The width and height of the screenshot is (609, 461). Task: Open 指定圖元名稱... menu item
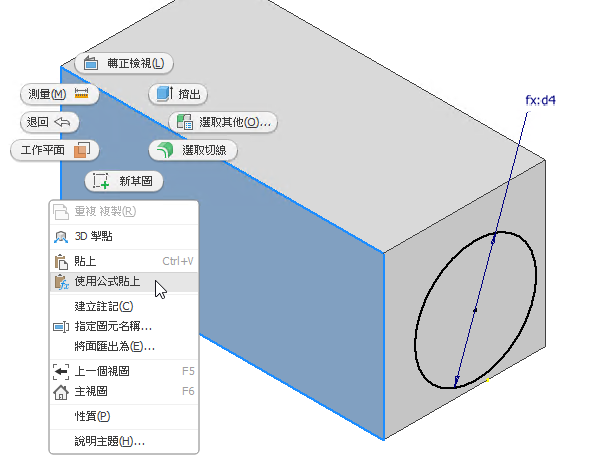tap(124, 326)
